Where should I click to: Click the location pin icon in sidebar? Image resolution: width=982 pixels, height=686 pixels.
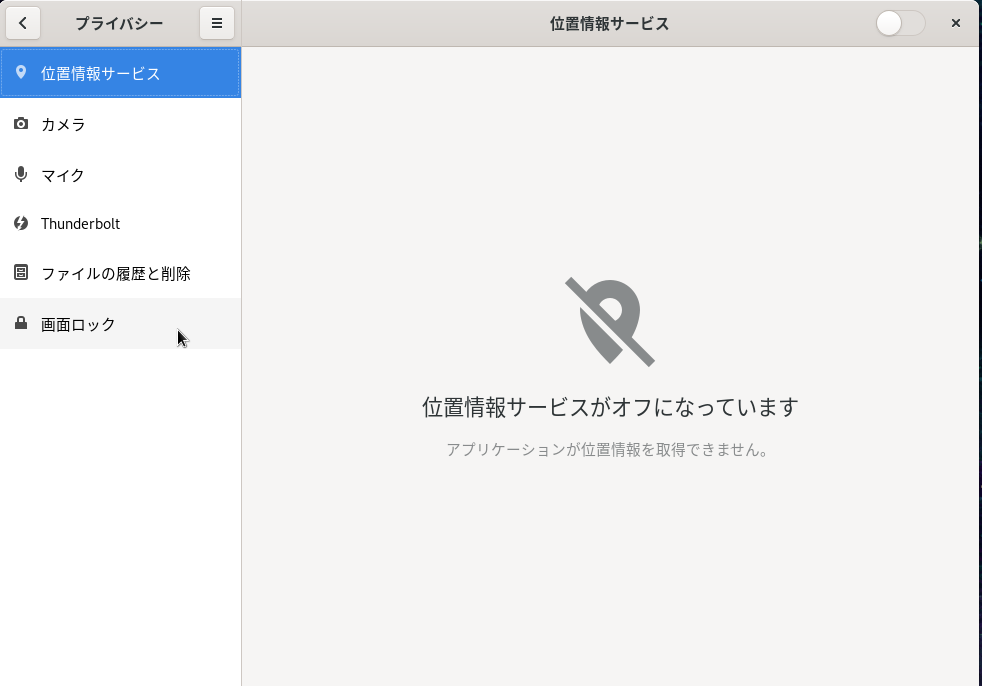click(x=21, y=73)
